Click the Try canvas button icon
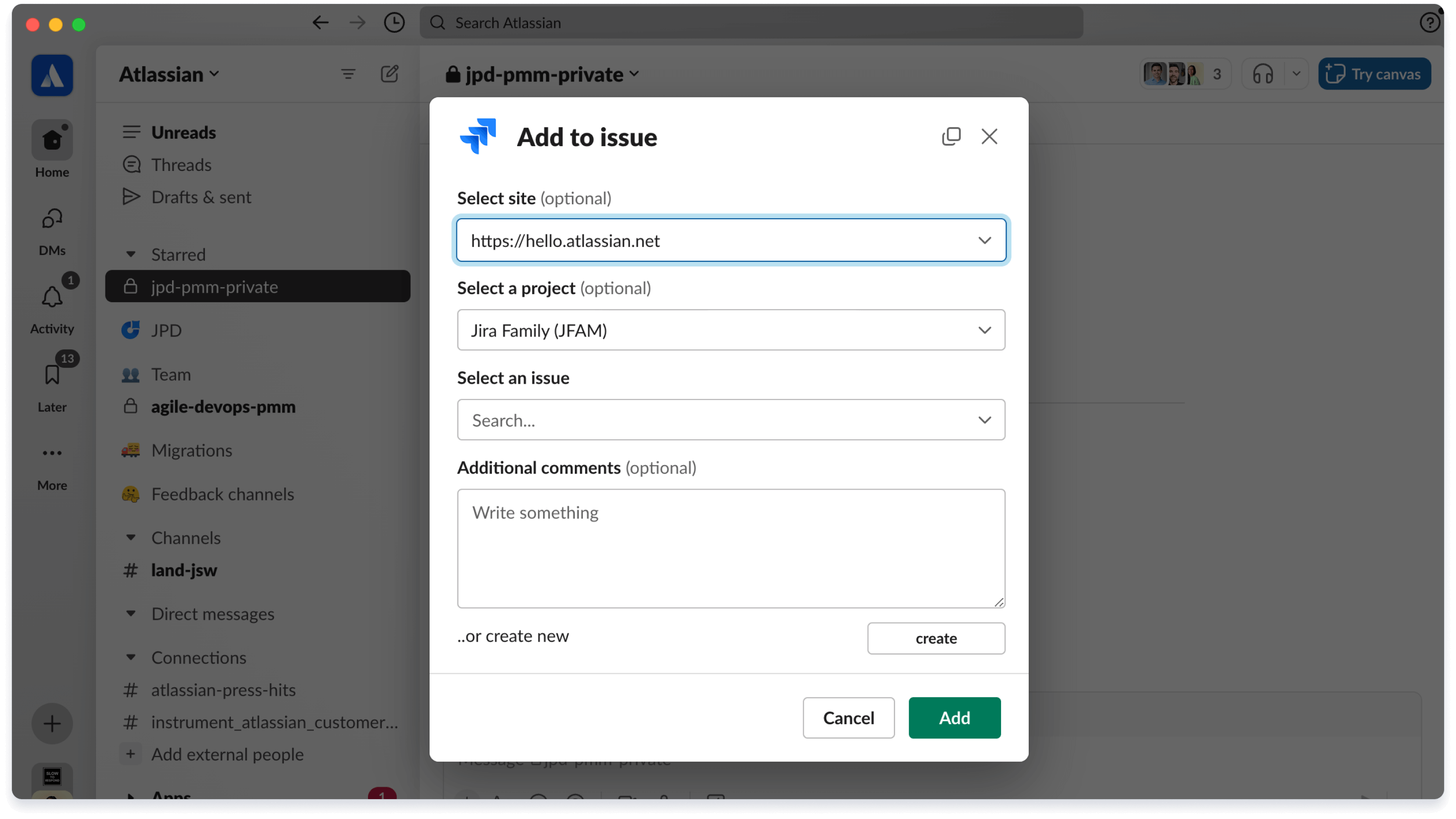 point(1335,74)
